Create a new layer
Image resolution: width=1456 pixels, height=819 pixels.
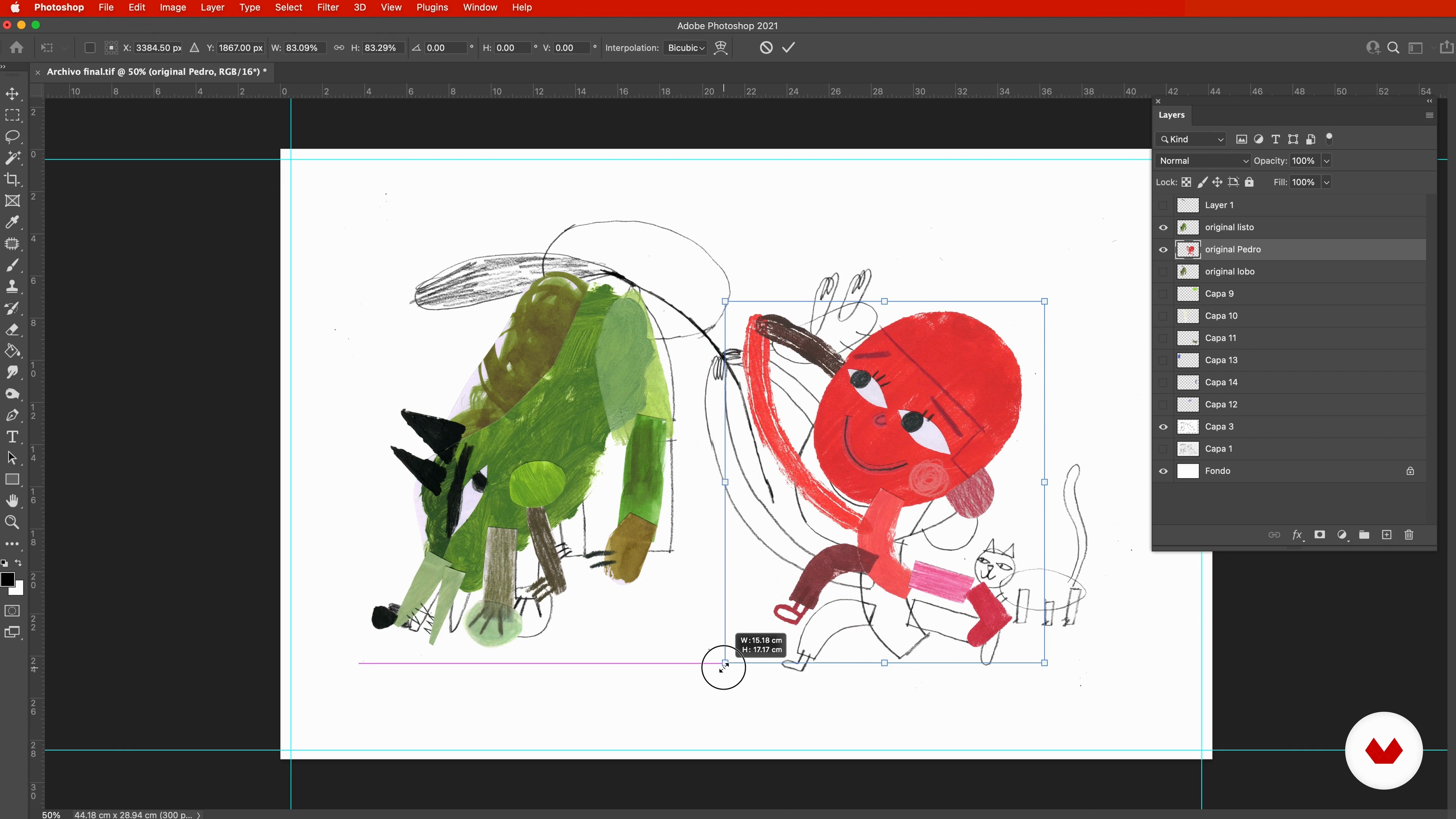coord(1387,535)
